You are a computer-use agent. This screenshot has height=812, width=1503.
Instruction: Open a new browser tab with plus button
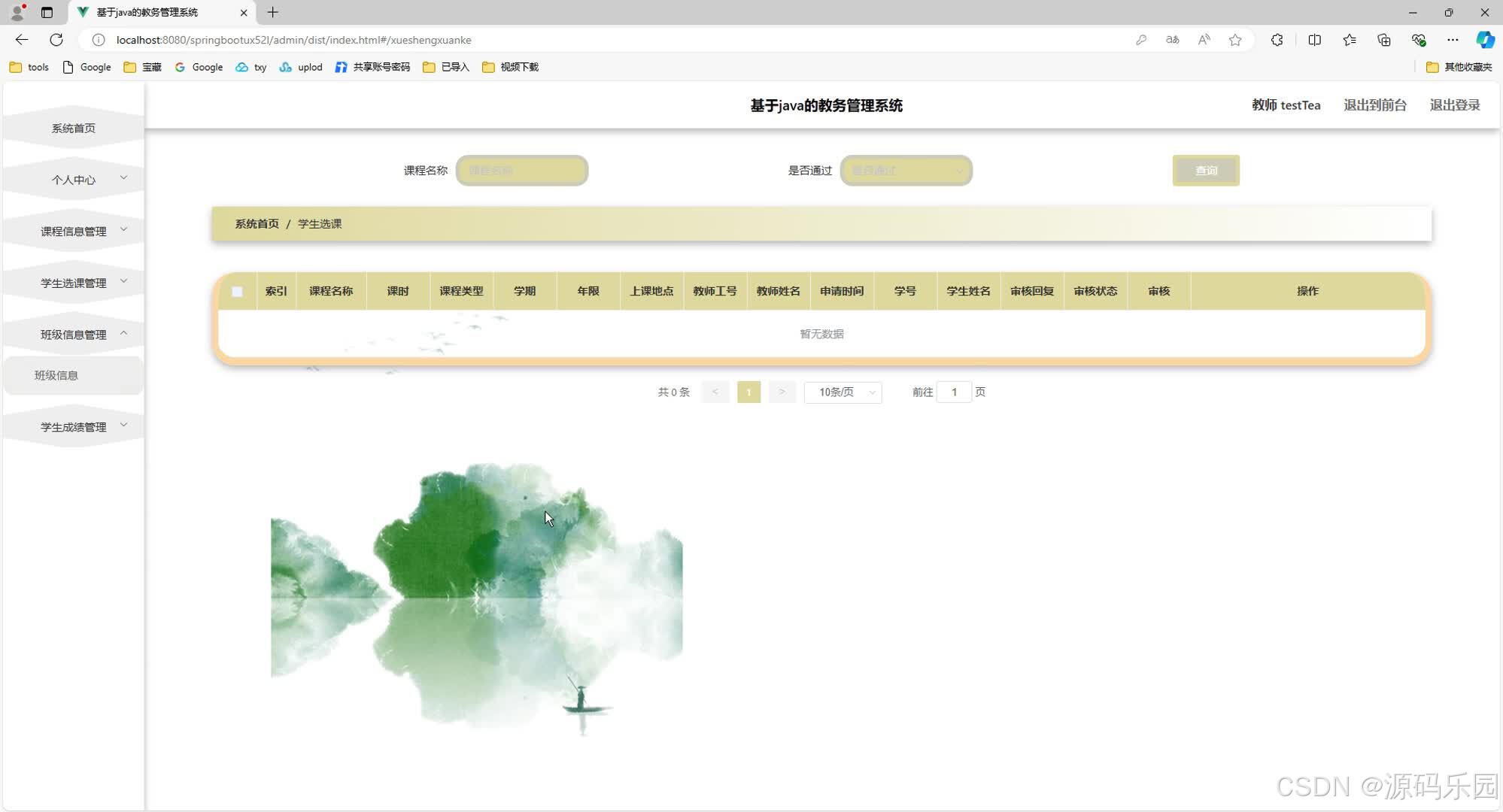tap(272, 13)
